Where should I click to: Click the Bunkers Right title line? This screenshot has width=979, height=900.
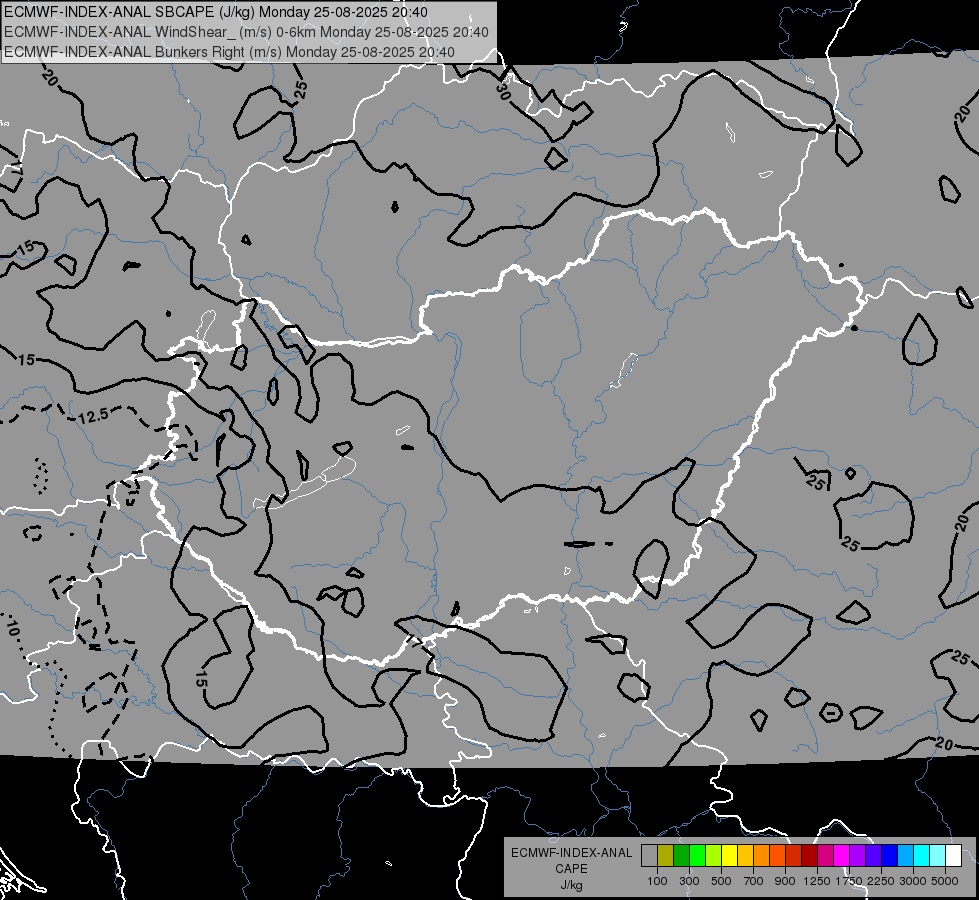click(x=229, y=52)
